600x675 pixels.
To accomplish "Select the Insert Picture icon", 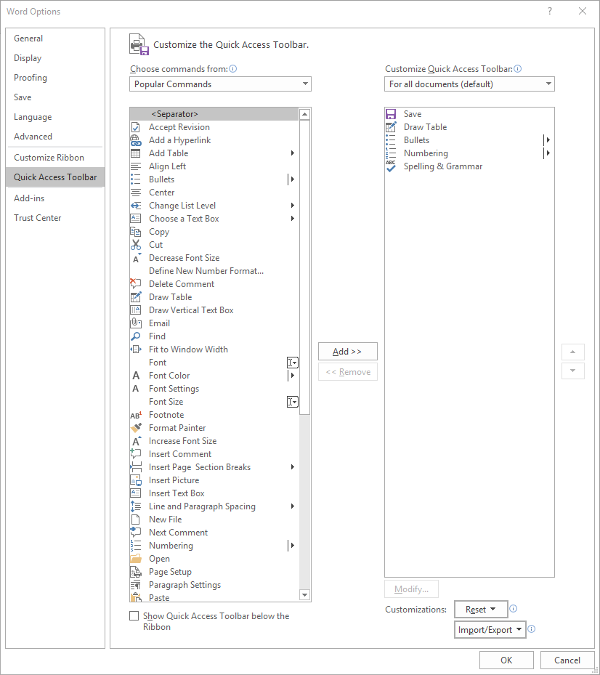I will [136, 480].
